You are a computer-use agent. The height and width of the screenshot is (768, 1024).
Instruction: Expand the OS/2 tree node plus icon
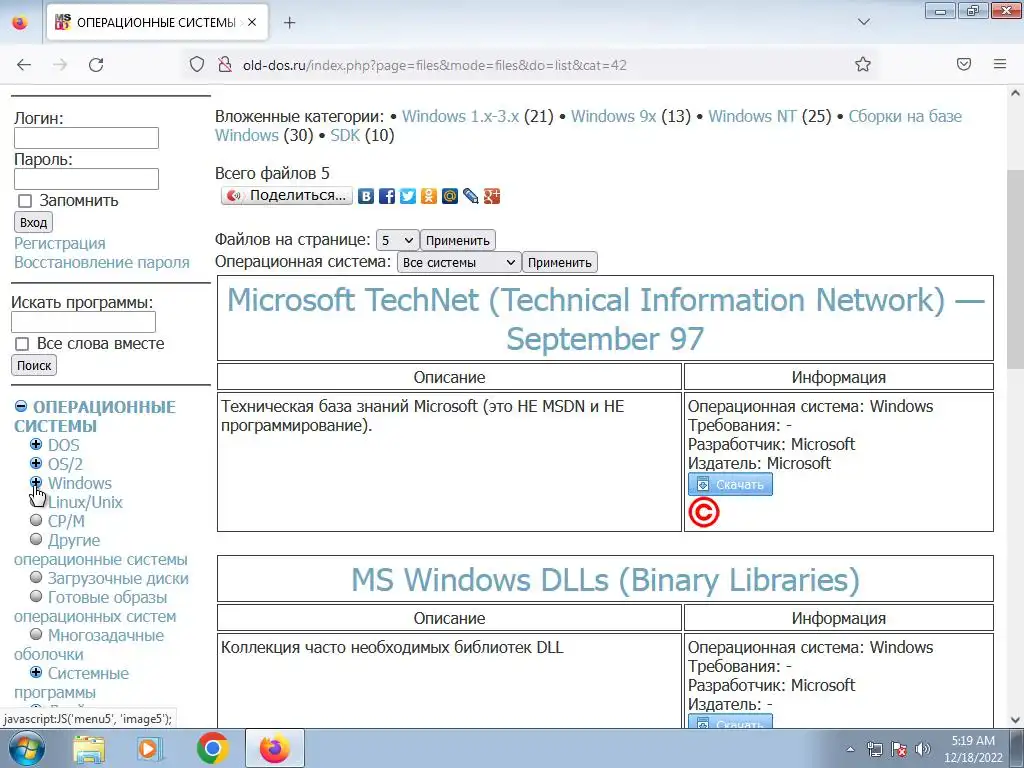(36, 463)
